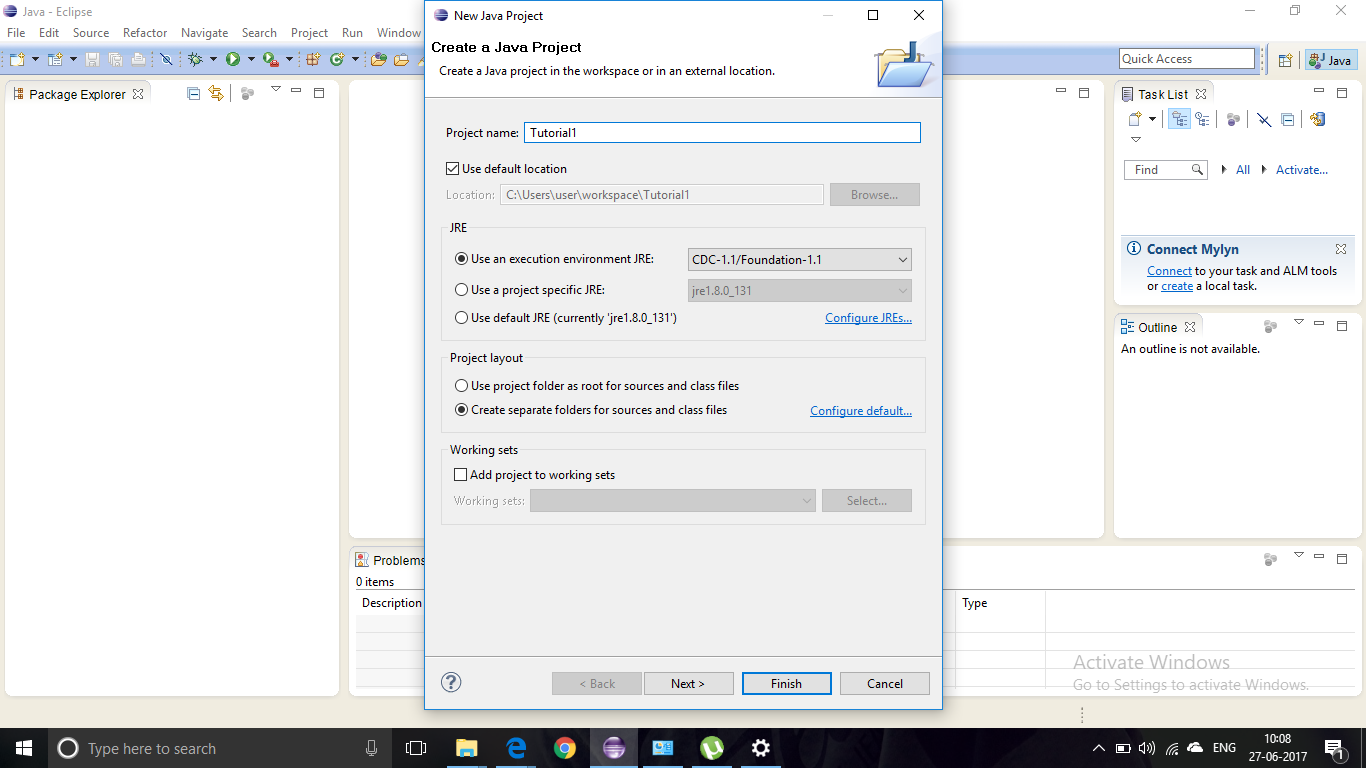Open the New wizard dropdown arrow

tap(35, 59)
